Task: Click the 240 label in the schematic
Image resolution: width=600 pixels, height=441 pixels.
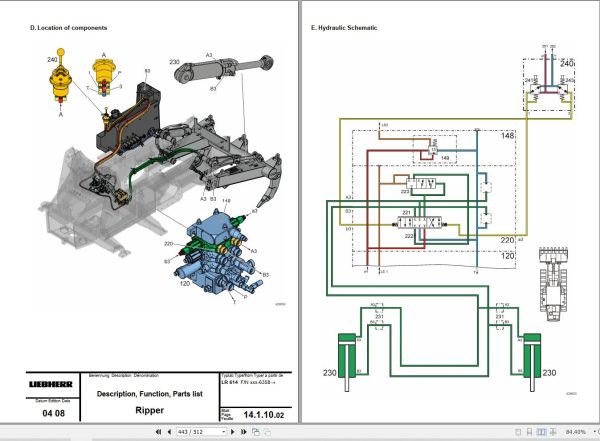Action: pos(567,63)
